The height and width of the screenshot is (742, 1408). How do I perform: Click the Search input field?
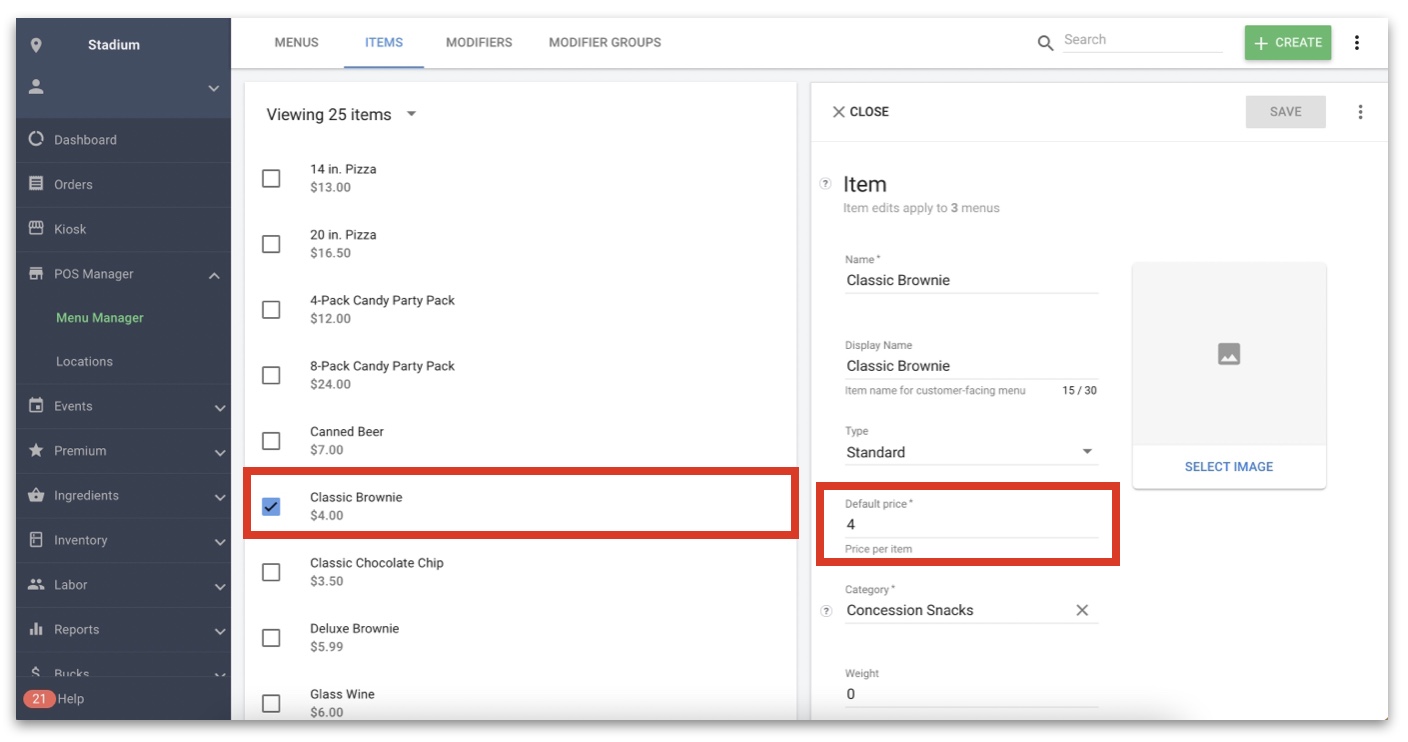(x=1142, y=40)
